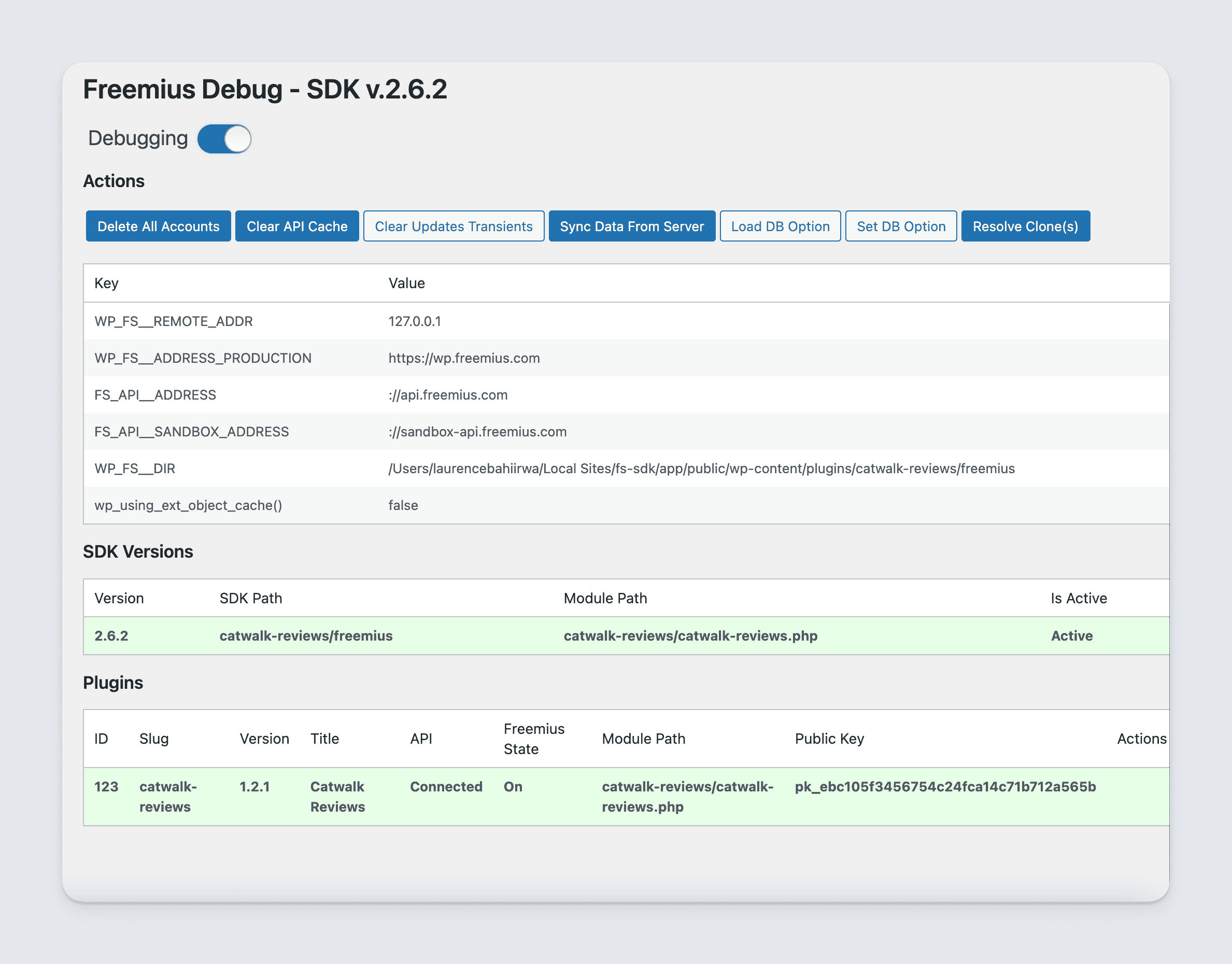
Task: Click the SDK Versions heading
Action: (138, 551)
